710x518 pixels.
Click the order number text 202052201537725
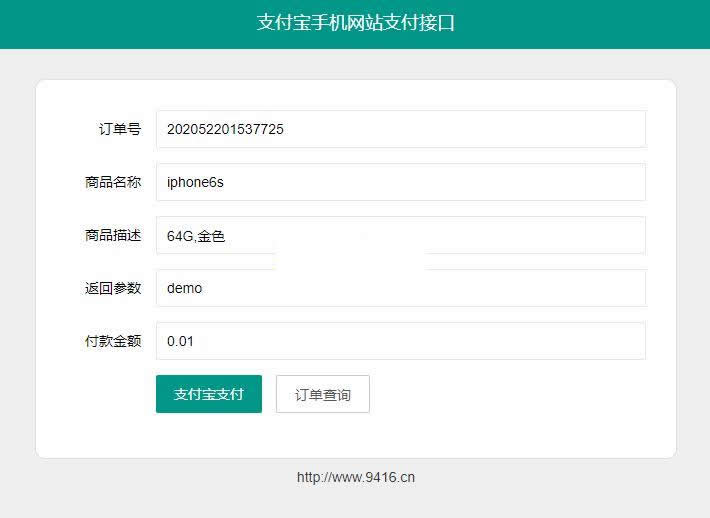225,129
